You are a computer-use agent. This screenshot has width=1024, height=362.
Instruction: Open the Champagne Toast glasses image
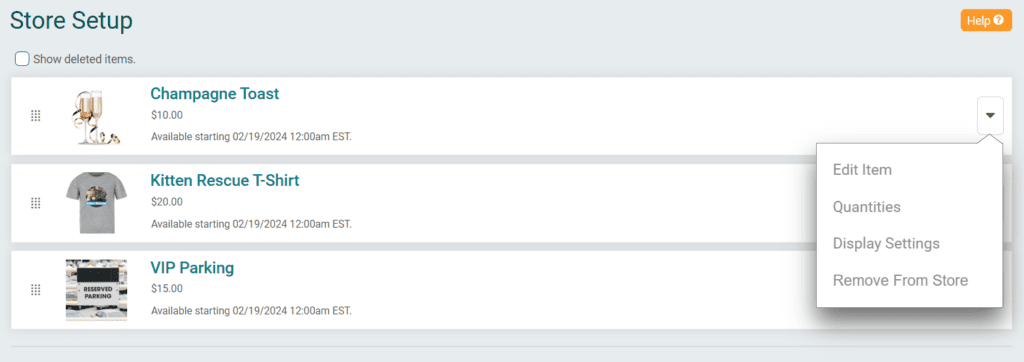tap(97, 116)
